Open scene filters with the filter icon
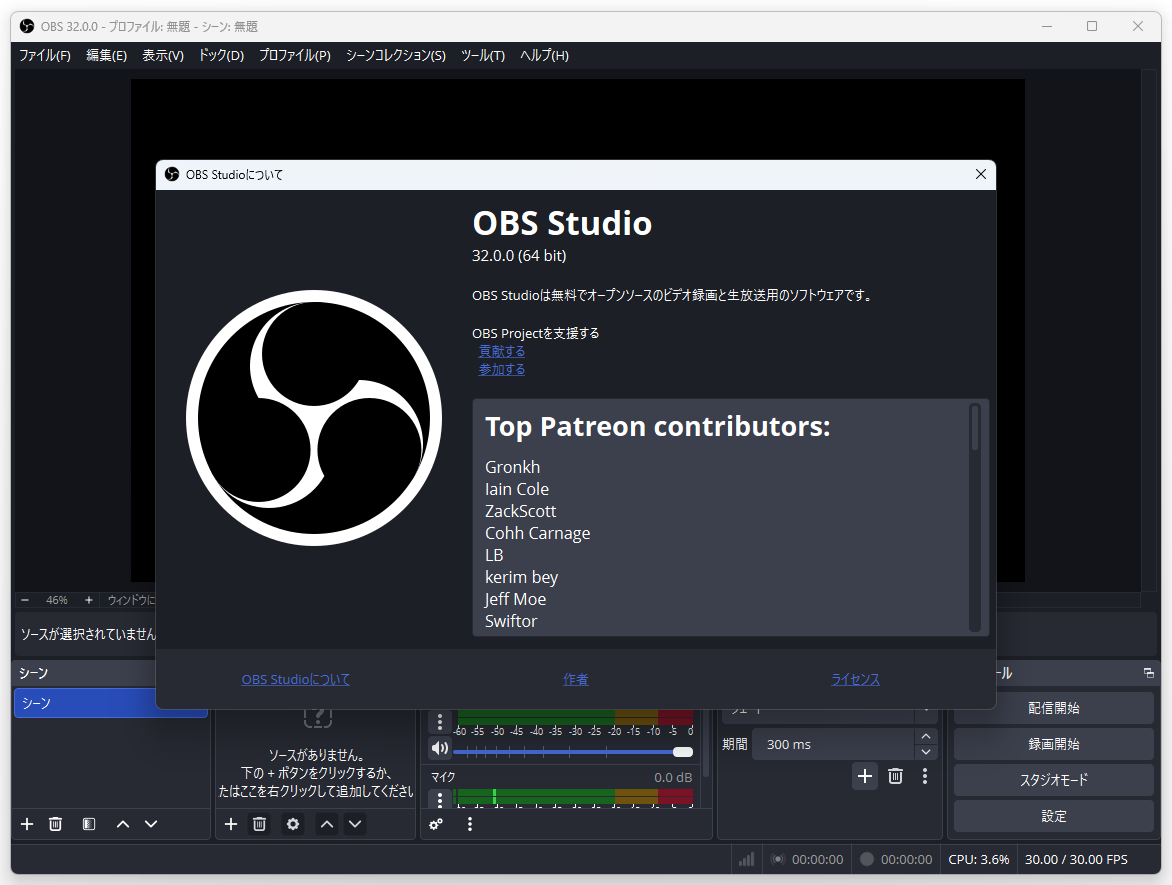 [88, 823]
